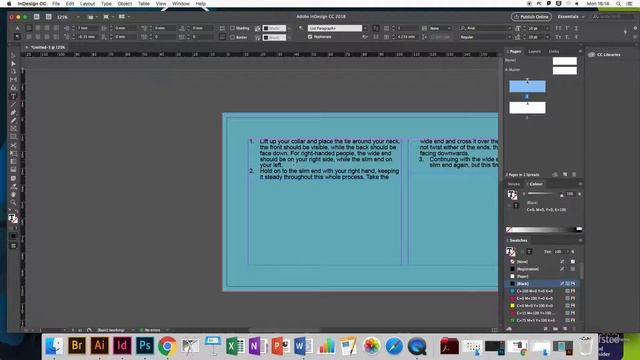
Task: Select the Line tool
Action: pos(13,104)
